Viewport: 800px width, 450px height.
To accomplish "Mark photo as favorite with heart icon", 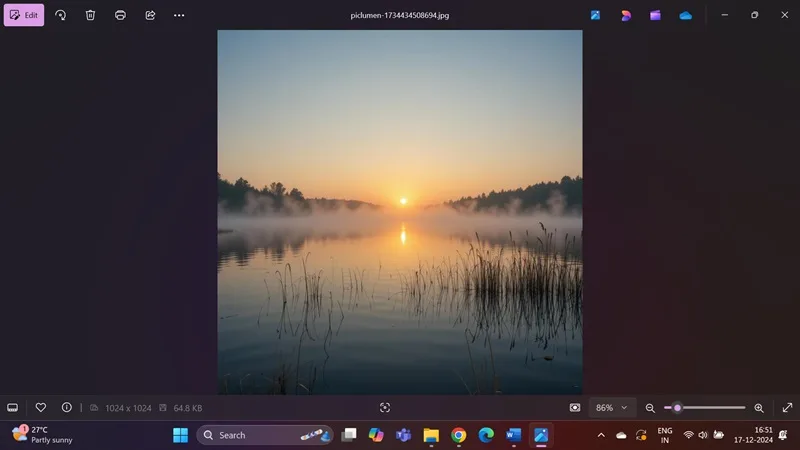I will coord(41,407).
